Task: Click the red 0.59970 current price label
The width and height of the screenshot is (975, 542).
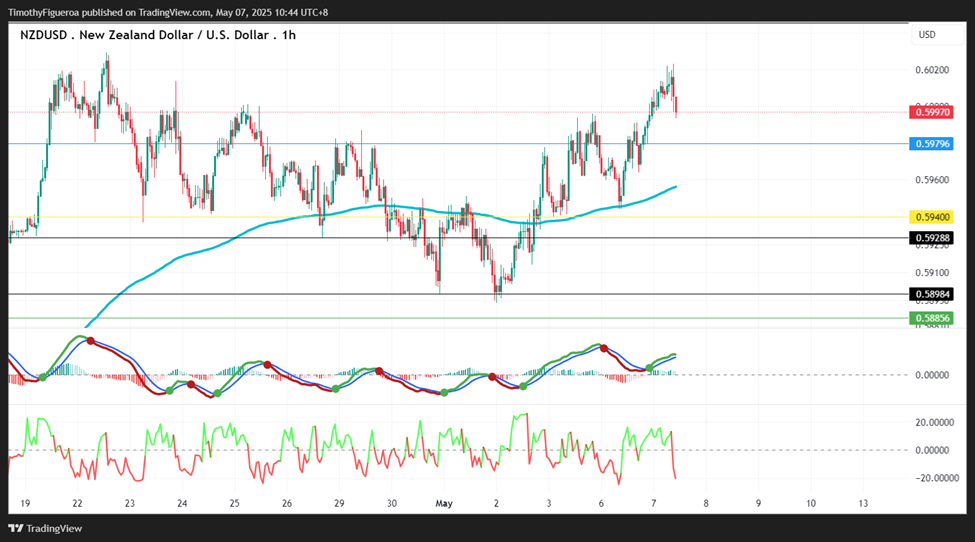Action: [x=931, y=113]
